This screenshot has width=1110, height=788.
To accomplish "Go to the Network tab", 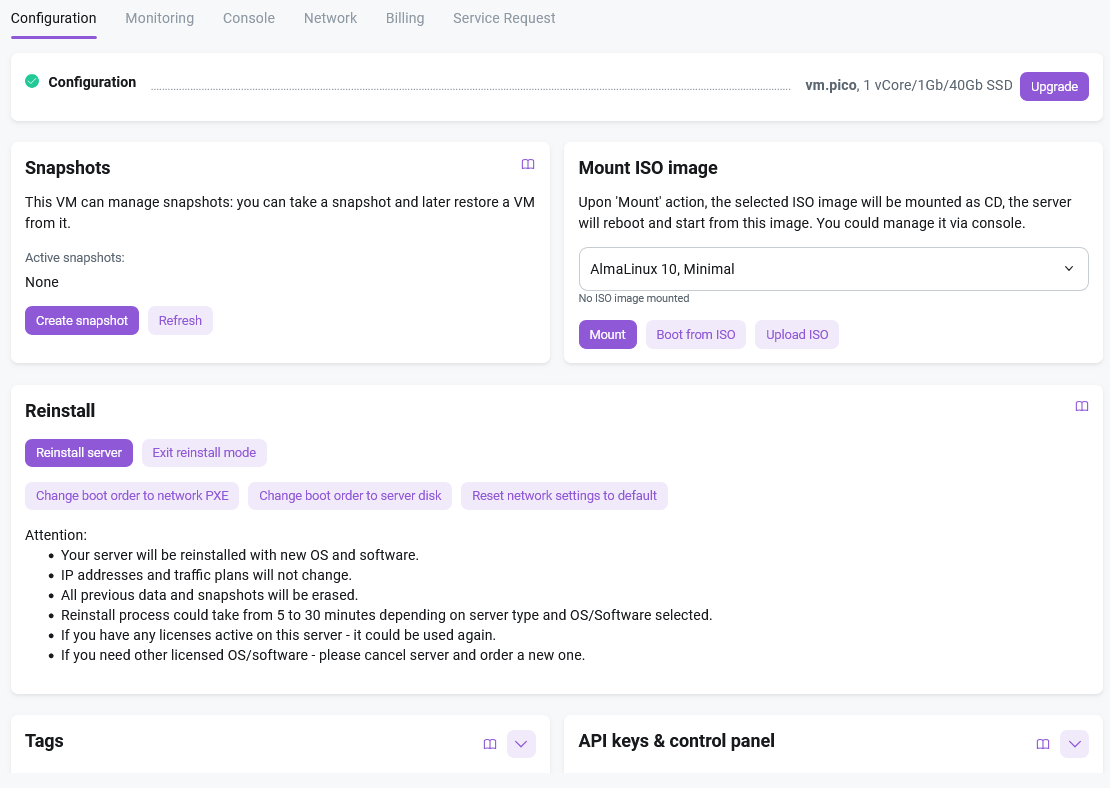I will 330,18.
